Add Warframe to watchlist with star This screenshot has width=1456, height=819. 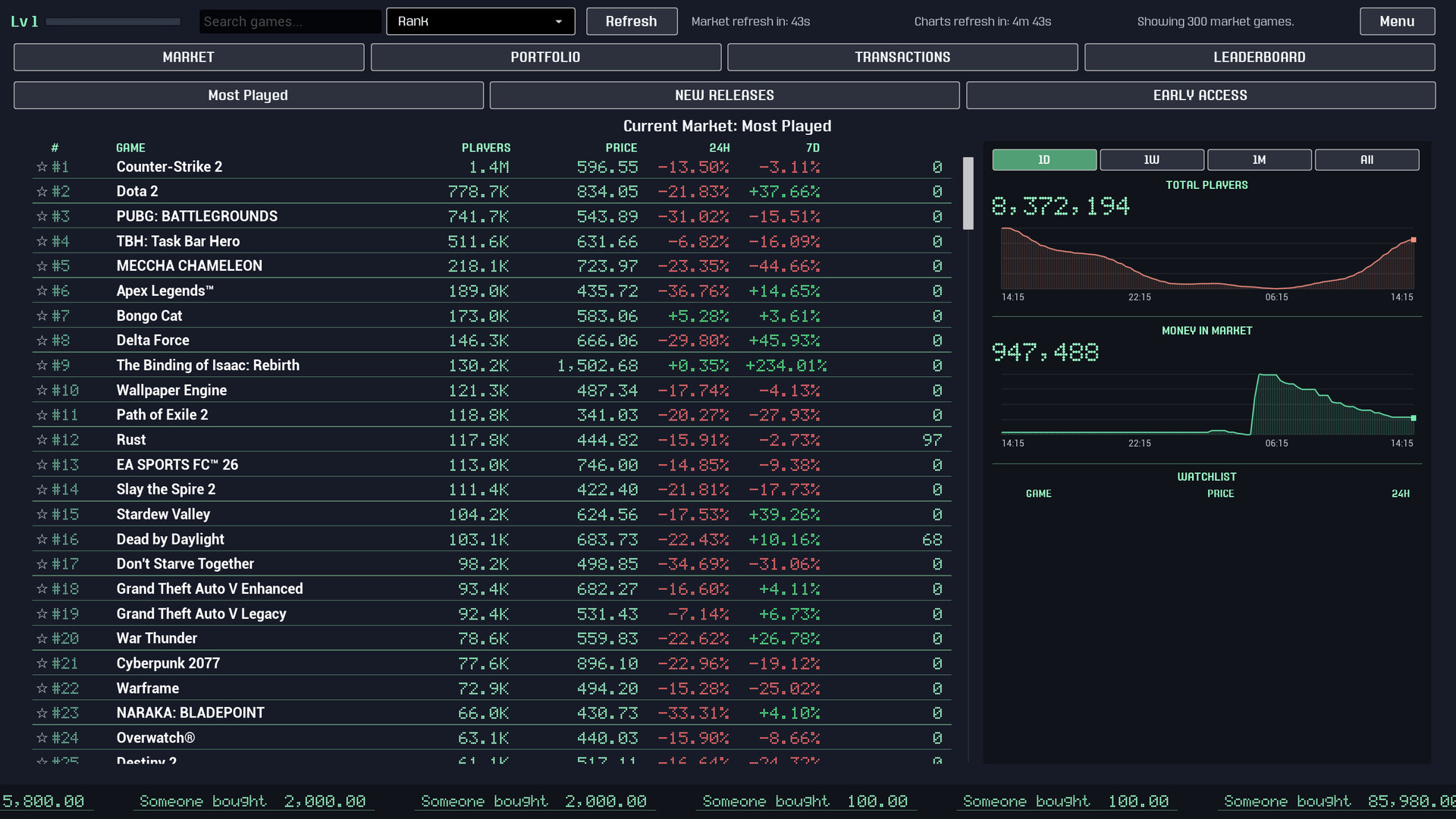[42, 689]
